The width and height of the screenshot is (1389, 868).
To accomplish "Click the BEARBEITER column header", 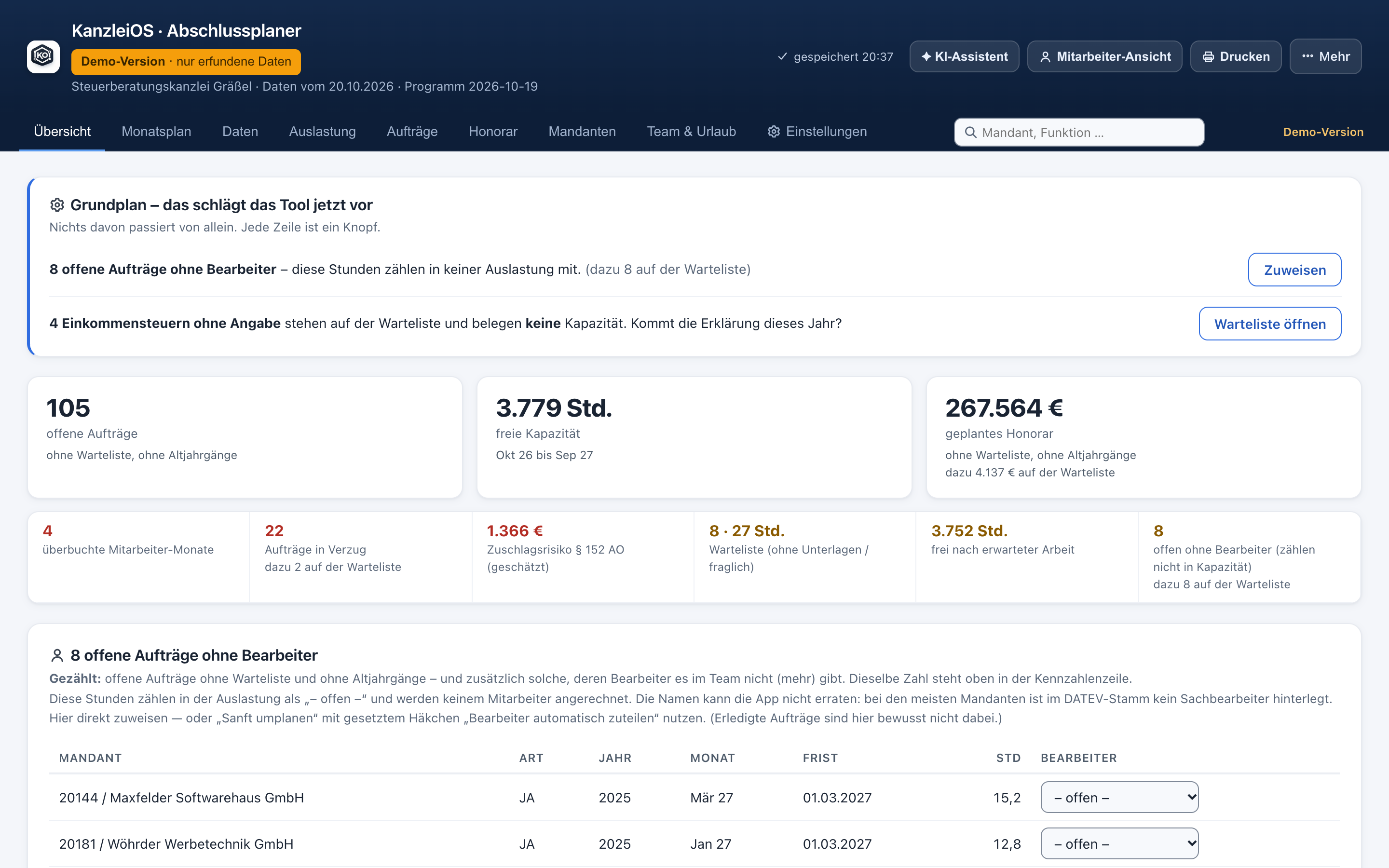I will (1078, 758).
